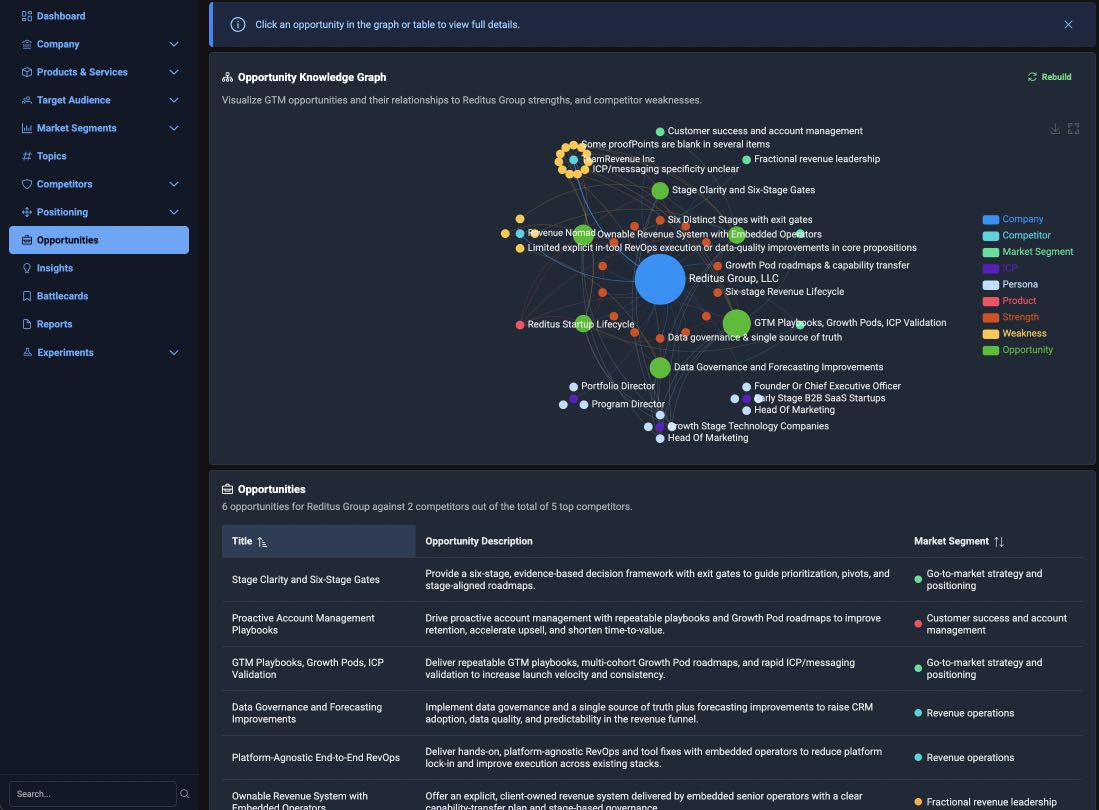Click the search magnifier icon
Viewport: 1099px width, 810px height.
pos(184,794)
